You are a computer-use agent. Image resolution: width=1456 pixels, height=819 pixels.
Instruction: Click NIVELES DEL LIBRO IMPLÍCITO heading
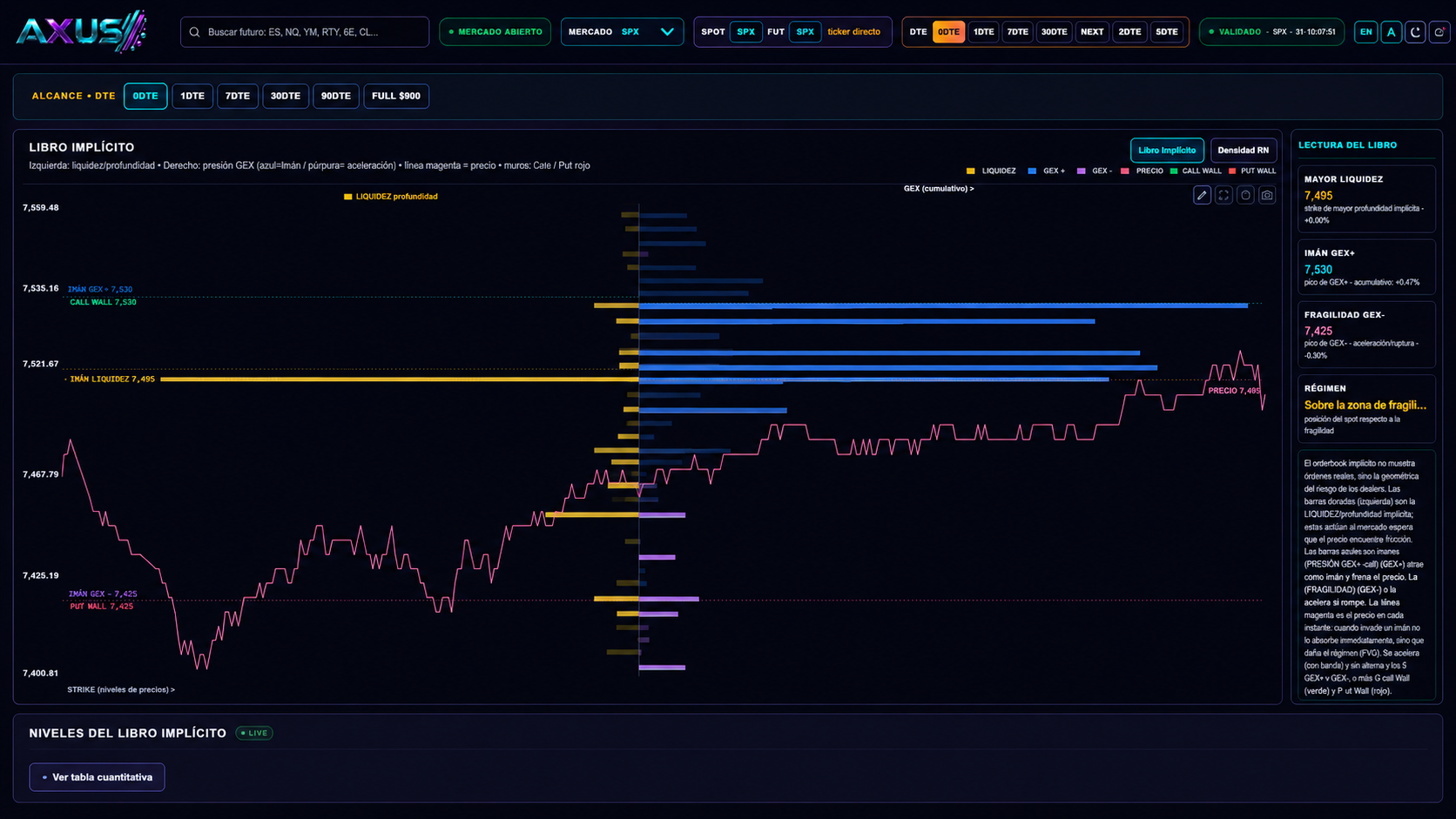[x=128, y=733]
